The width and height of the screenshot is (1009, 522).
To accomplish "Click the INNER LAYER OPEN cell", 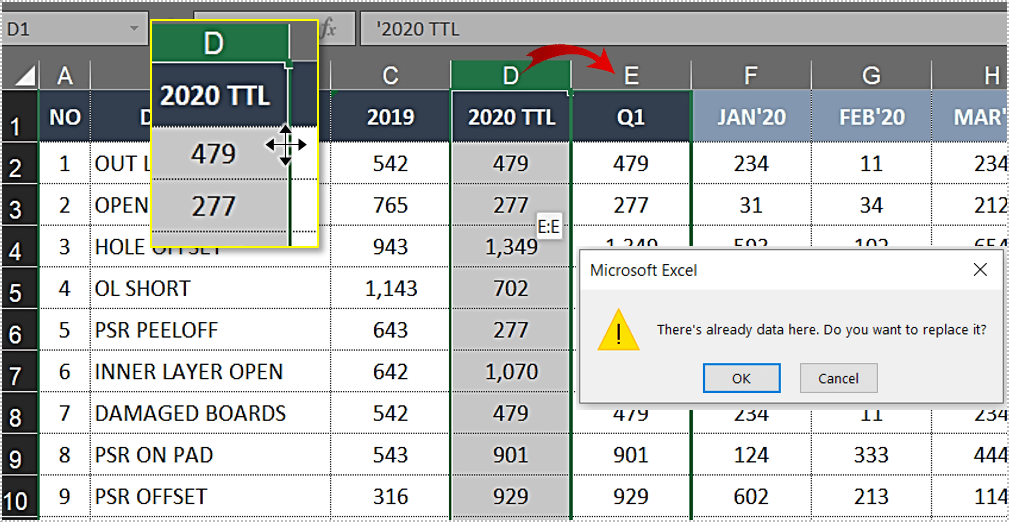I will click(209, 372).
